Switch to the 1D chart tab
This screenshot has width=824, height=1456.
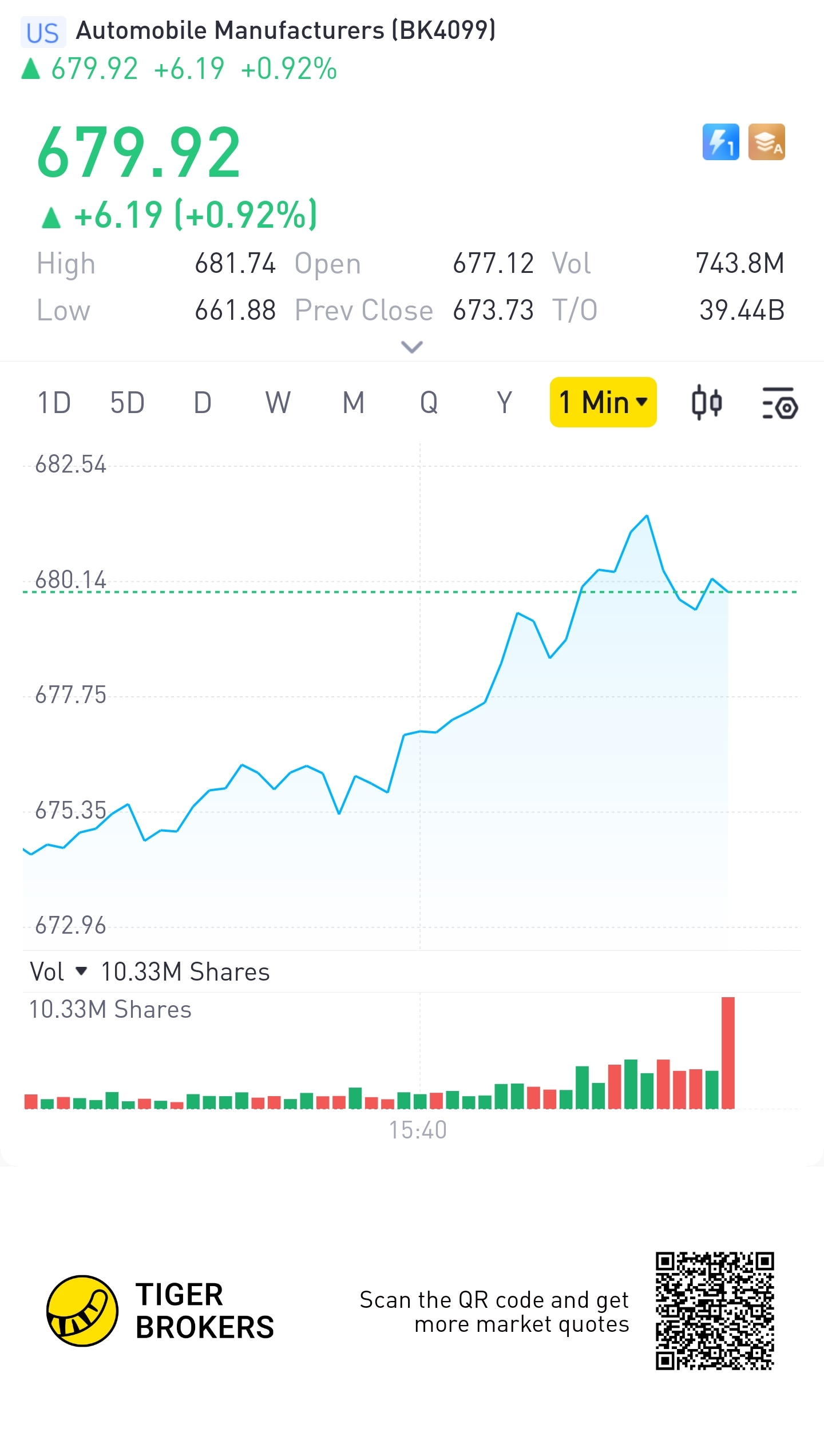click(x=54, y=402)
